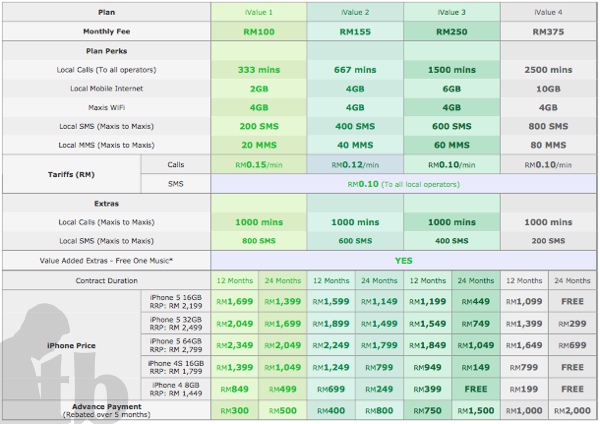
Task: Select the Contract Duration row label
Action: click(105, 281)
